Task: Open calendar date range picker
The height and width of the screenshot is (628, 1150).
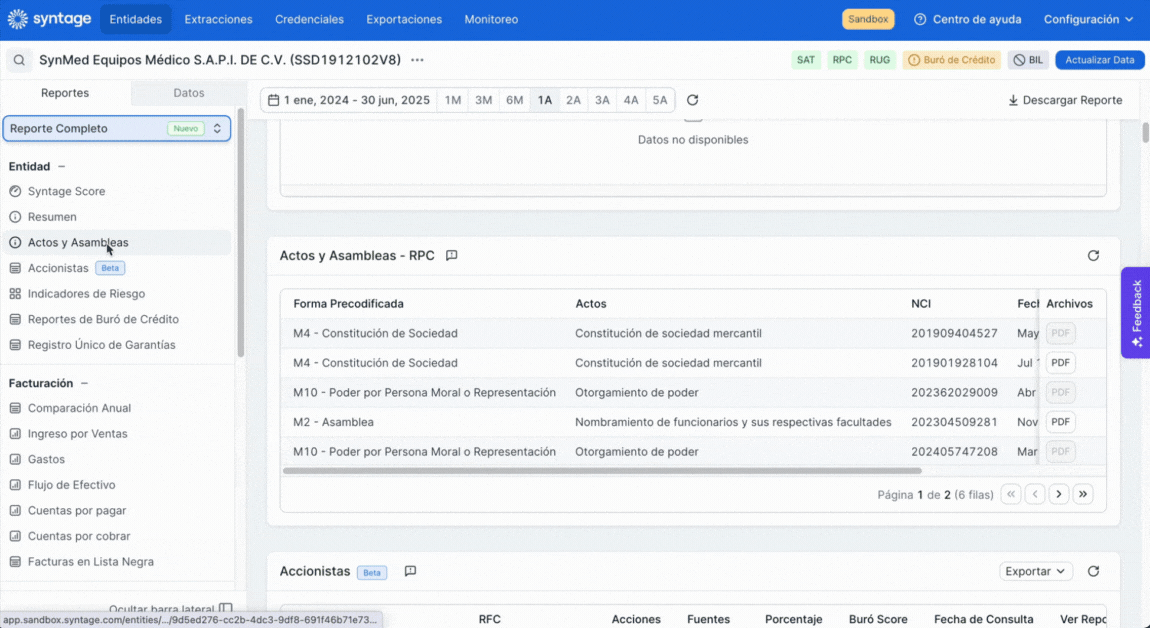Action: coord(349,100)
